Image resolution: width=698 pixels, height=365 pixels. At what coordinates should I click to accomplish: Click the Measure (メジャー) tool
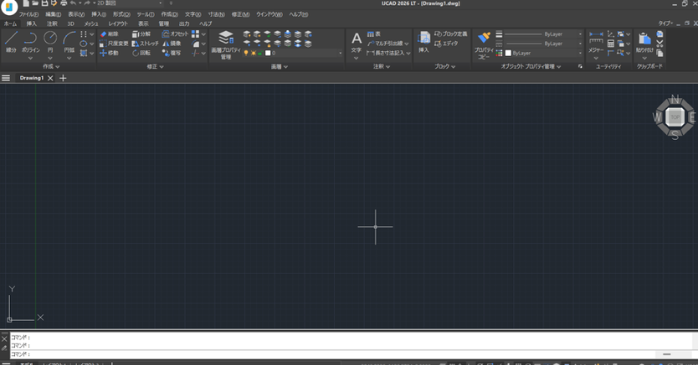(x=596, y=43)
